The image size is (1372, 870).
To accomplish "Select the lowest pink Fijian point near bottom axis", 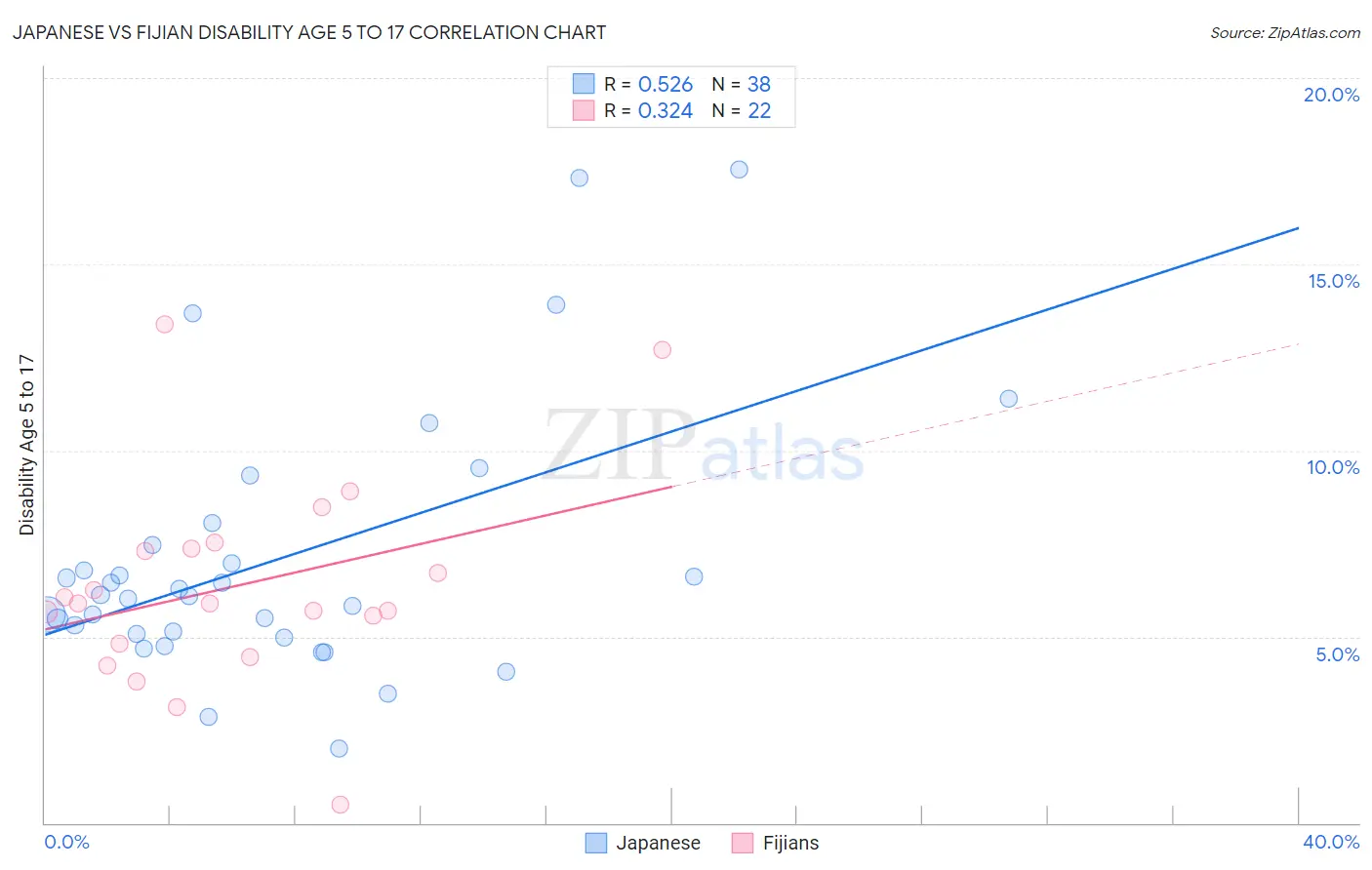I will (341, 805).
